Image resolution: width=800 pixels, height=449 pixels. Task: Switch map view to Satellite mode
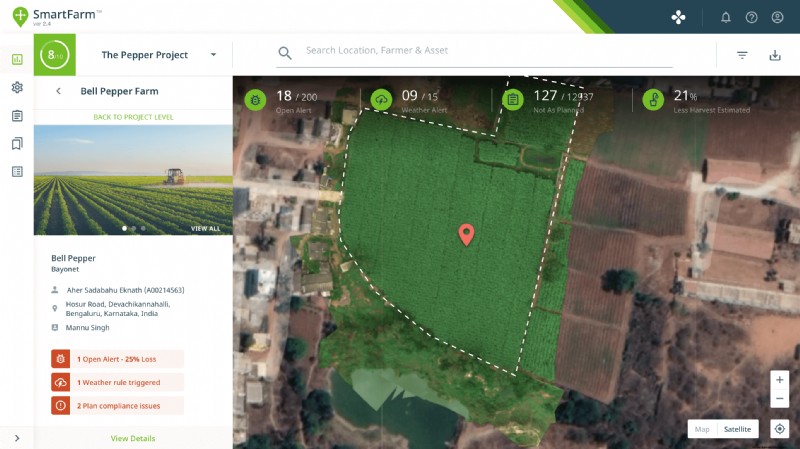coord(738,429)
